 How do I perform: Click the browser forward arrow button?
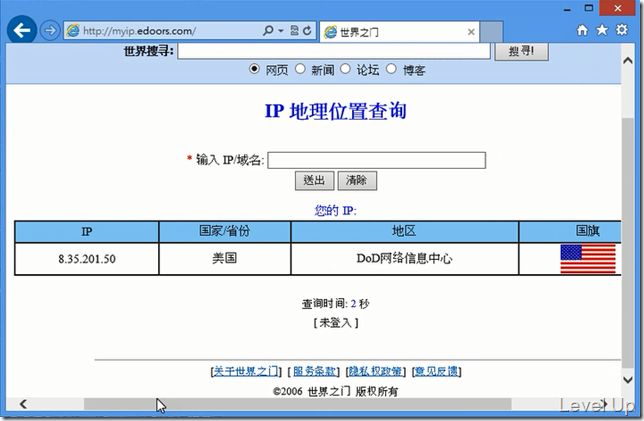(50, 30)
